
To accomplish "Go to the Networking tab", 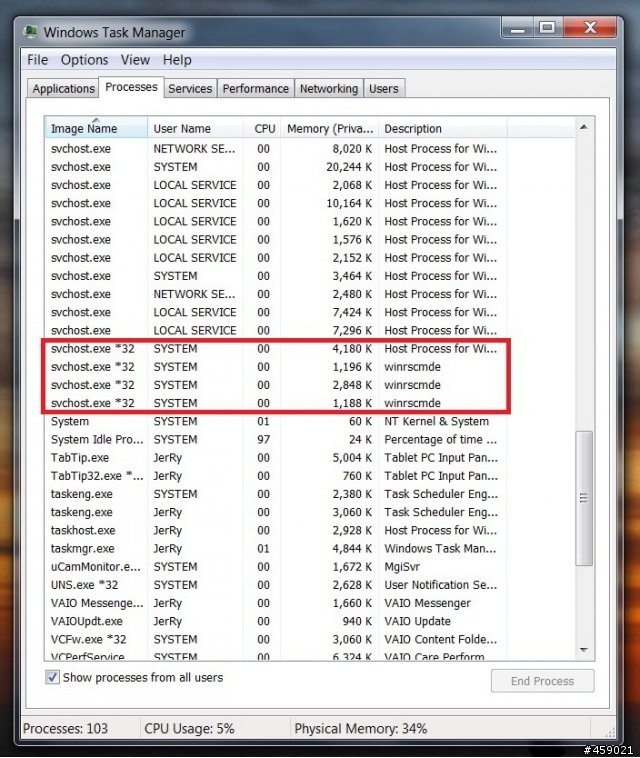I will [x=329, y=88].
